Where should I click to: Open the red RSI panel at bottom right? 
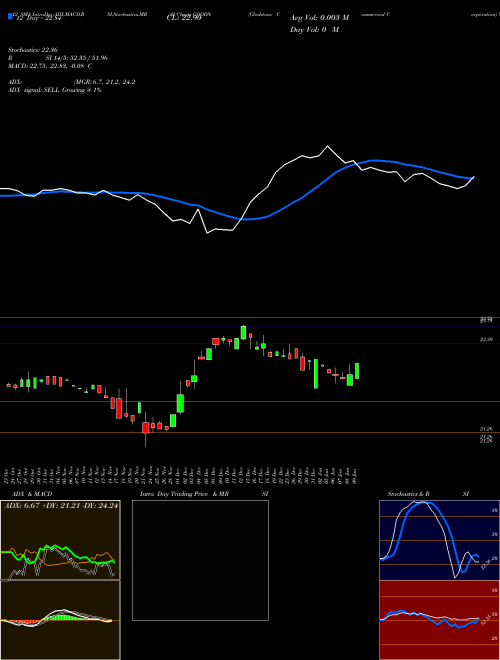pos(439,620)
